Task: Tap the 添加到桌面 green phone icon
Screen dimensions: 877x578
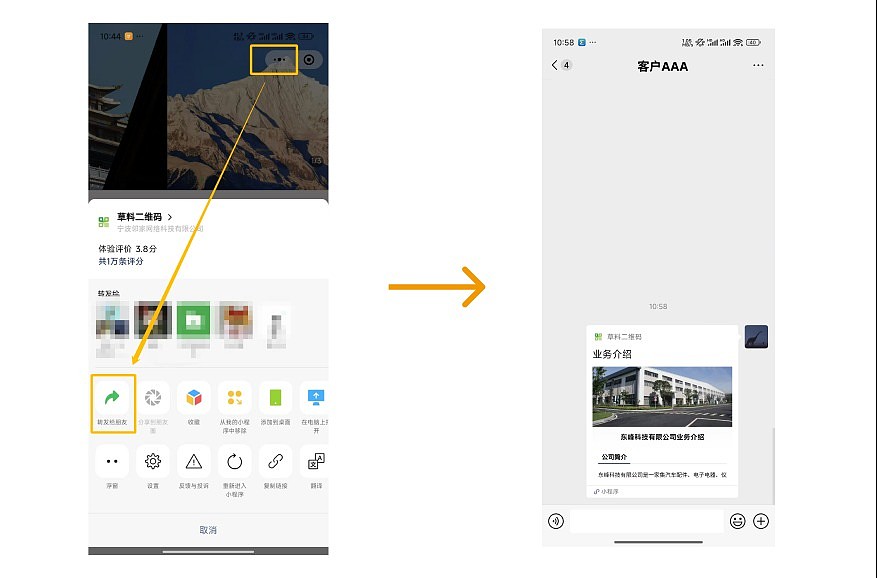Action: (275, 398)
